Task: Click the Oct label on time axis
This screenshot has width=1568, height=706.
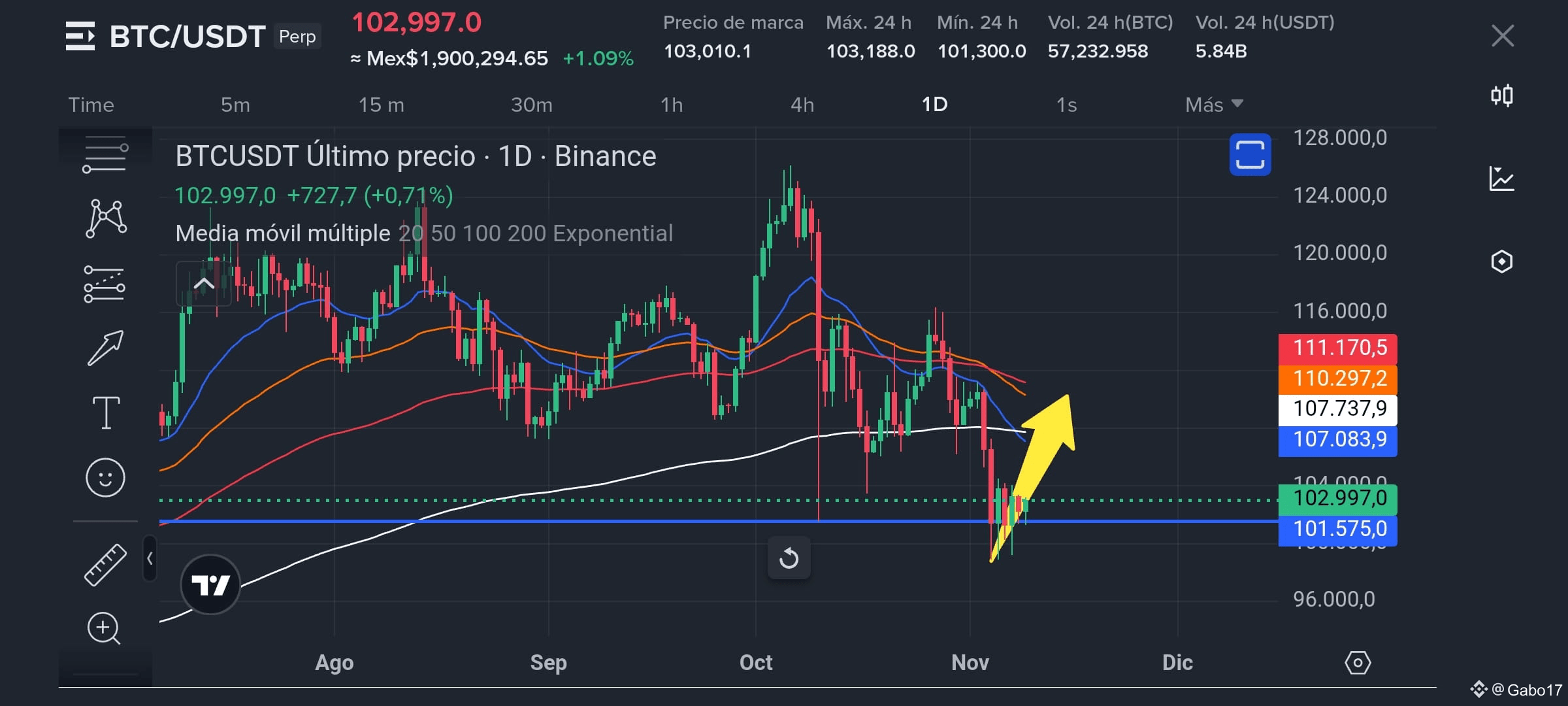Action: (x=756, y=663)
